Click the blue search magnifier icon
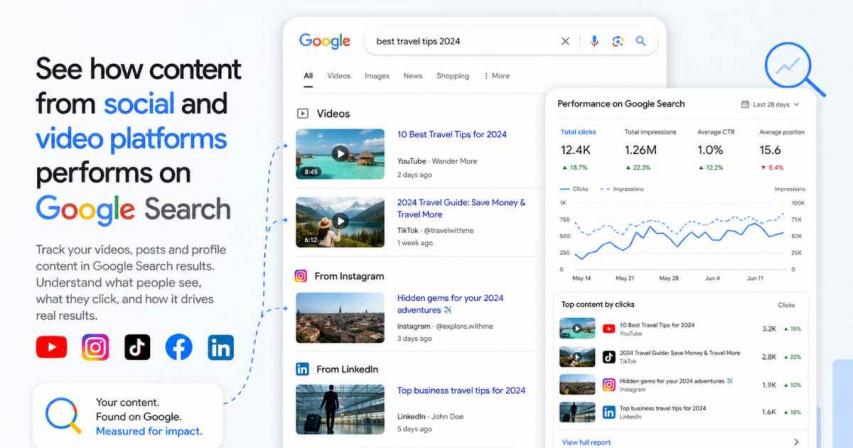Image resolution: width=853 pixels, height=448 pixels. pos(641,41)
